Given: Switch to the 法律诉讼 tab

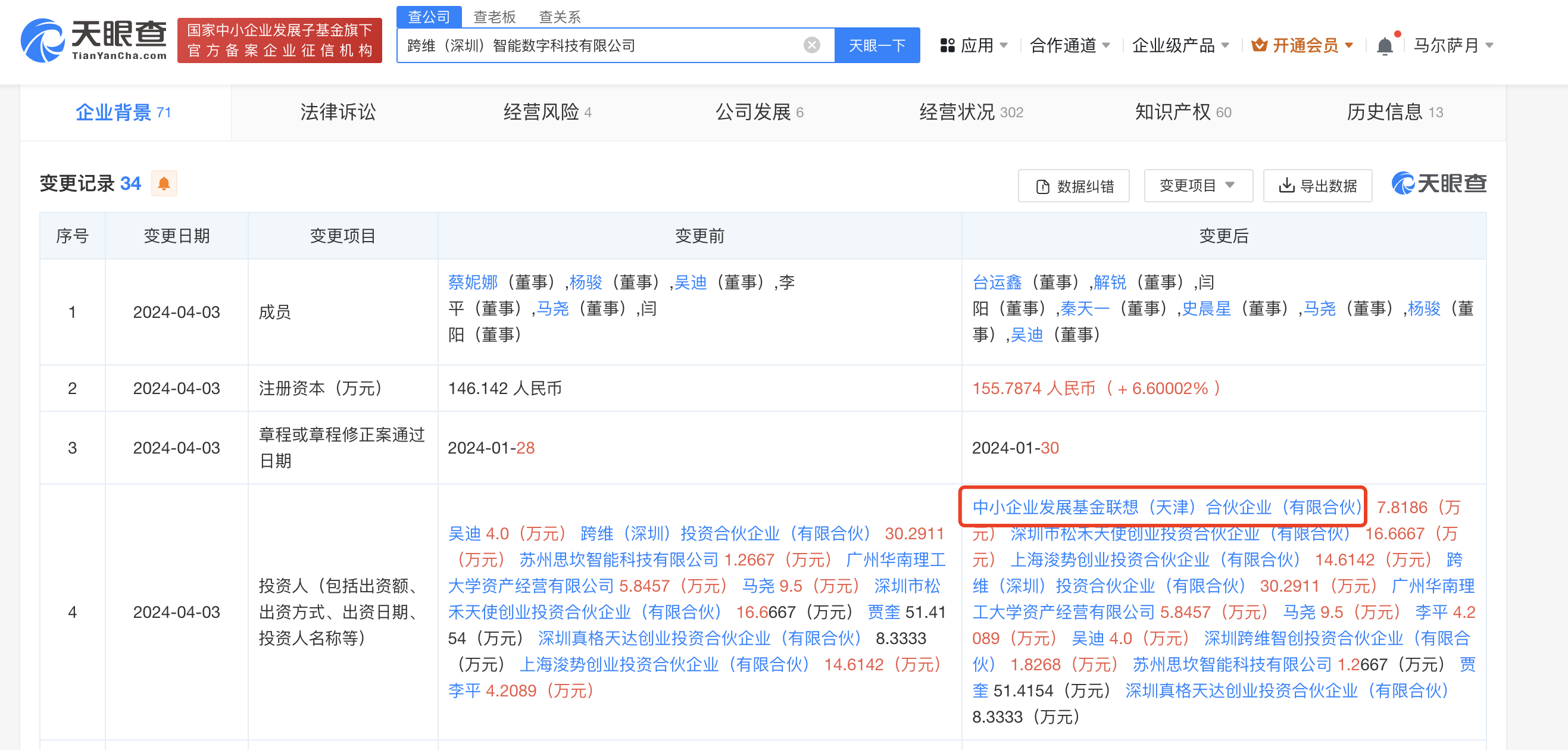Looking at the screenshot, I should click(x=338, y=112).
